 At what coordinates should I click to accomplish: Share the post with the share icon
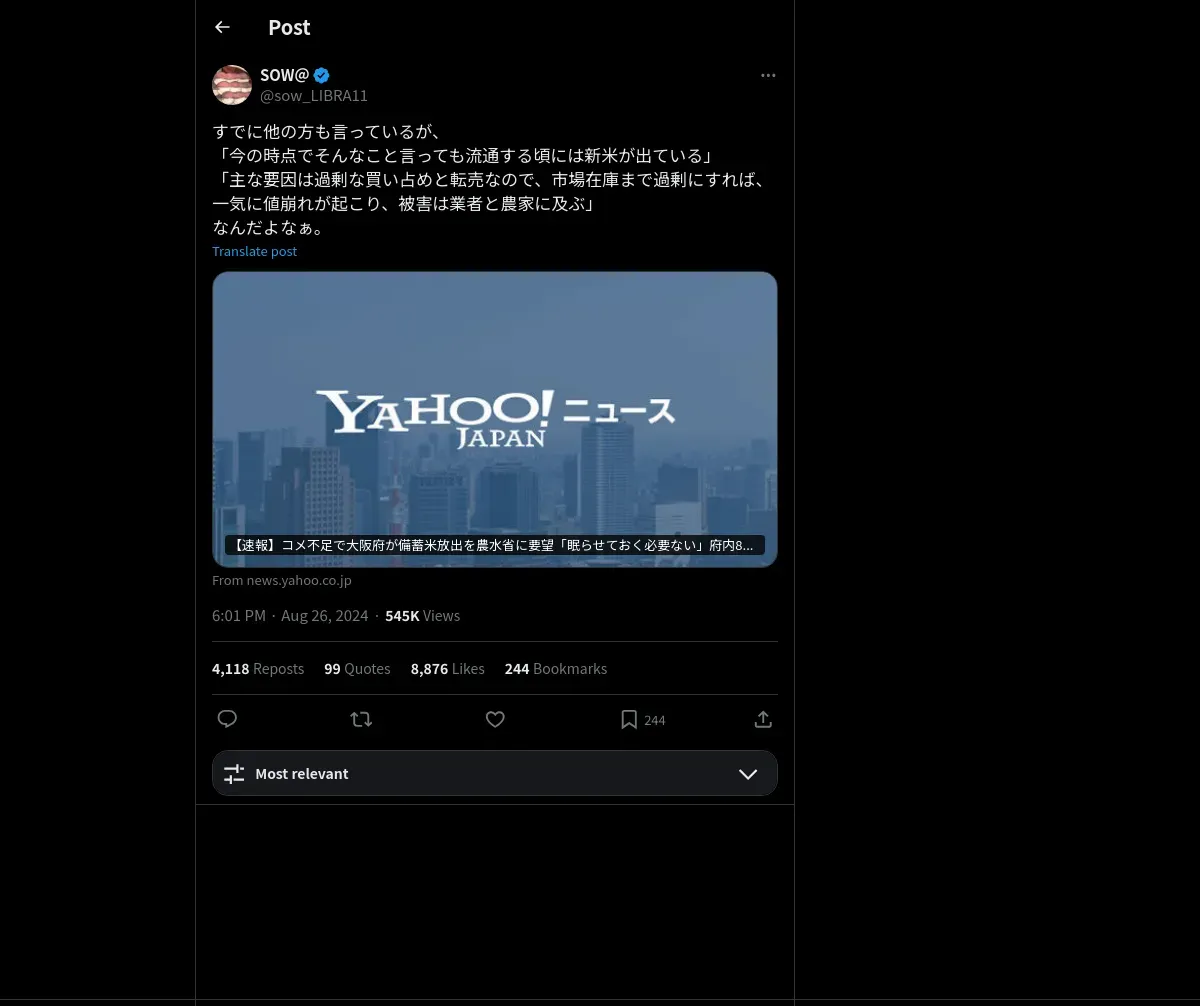click(x=763, y=719)
